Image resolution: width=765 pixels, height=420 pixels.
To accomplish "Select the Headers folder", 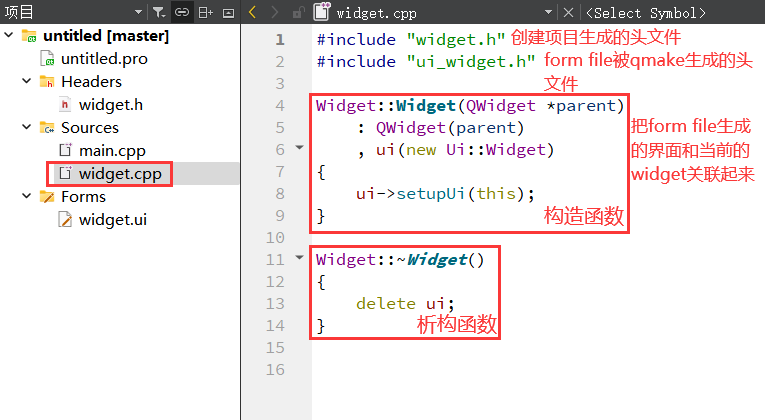I will (x=91, y=81).
